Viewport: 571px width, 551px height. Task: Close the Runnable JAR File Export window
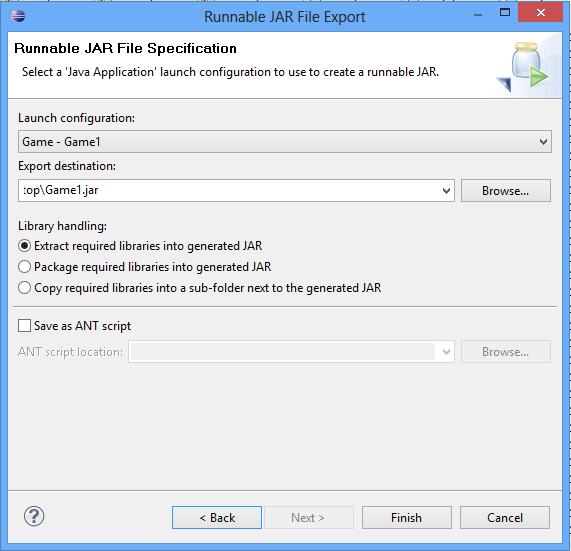click(x=541, y=13)
